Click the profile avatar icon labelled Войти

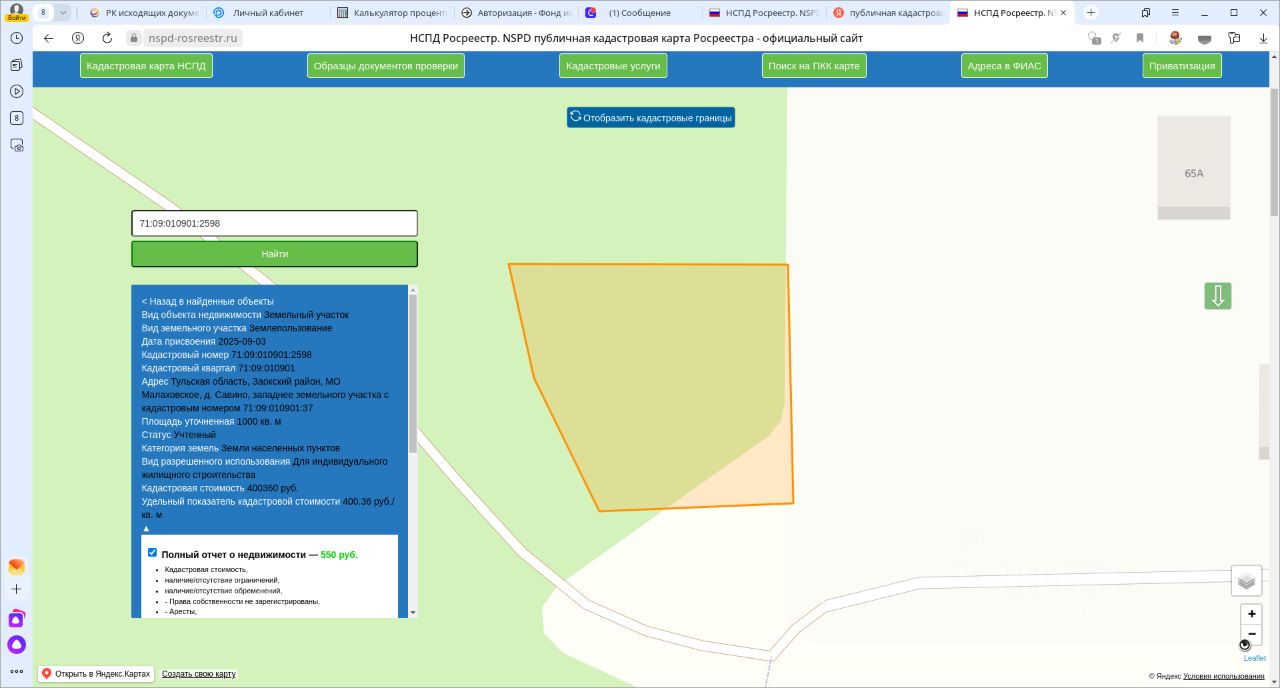pyautogui.click(x=16, y=11)
